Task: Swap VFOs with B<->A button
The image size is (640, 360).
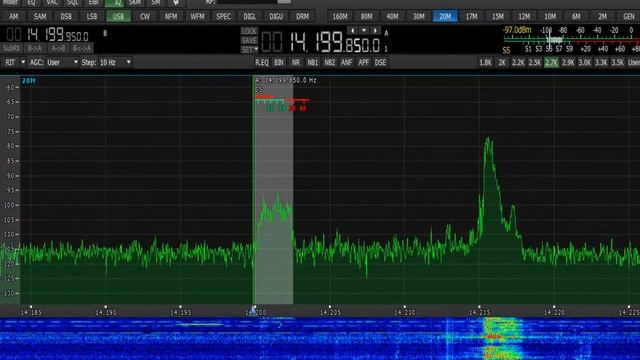Action: coord(82,48)
